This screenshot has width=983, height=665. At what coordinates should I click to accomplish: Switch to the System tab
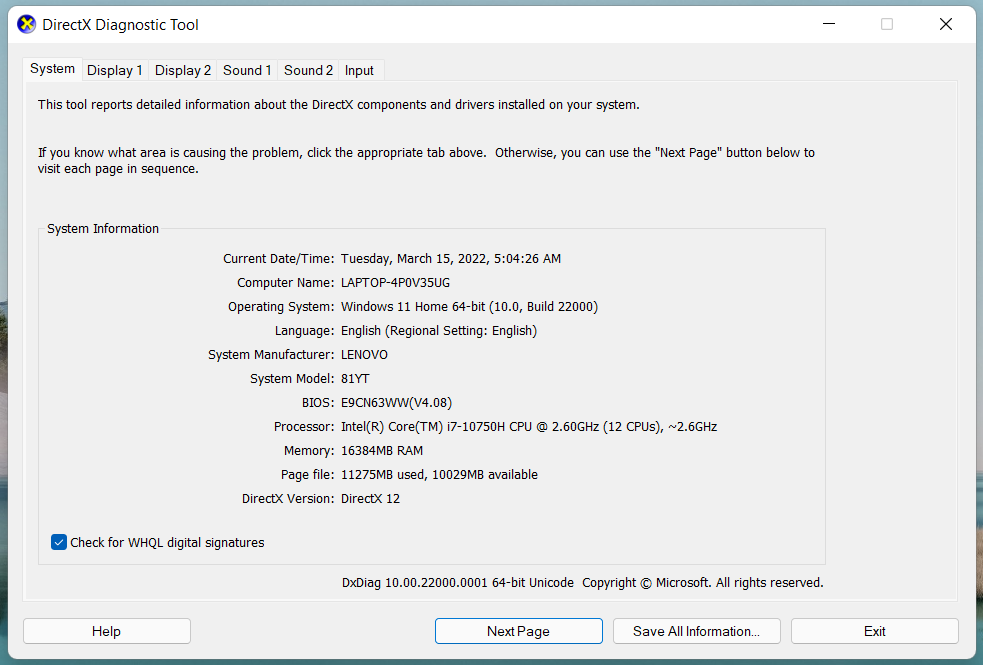click(52, 69)
